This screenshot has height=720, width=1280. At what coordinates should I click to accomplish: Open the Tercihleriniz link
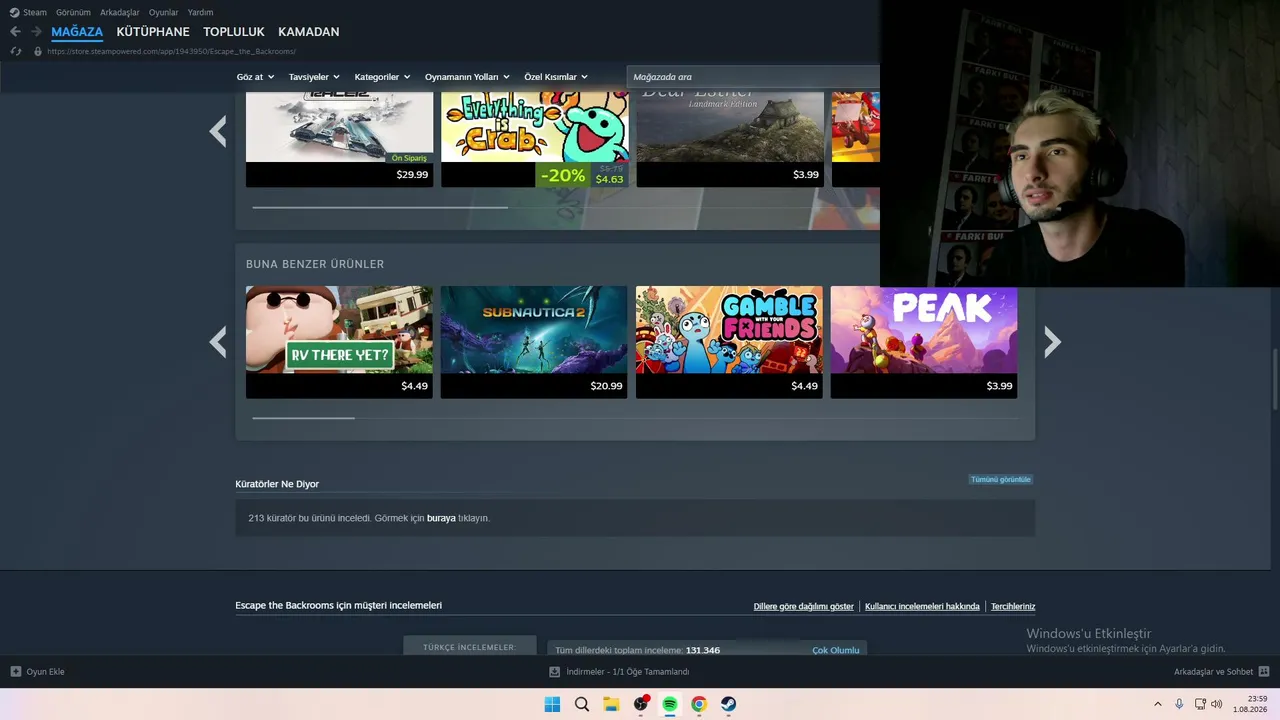pos(1013,607)
